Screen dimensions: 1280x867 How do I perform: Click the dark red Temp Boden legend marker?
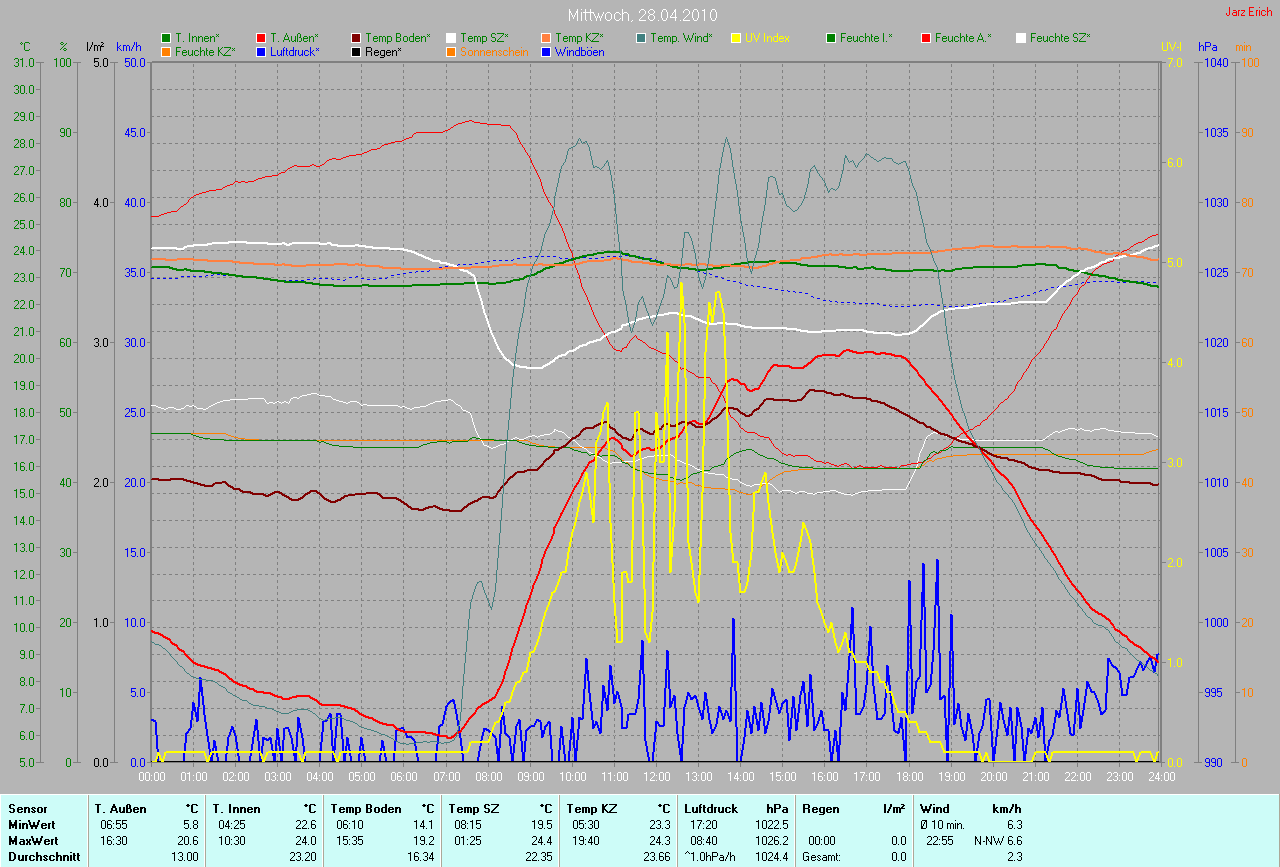pos(356,38)
